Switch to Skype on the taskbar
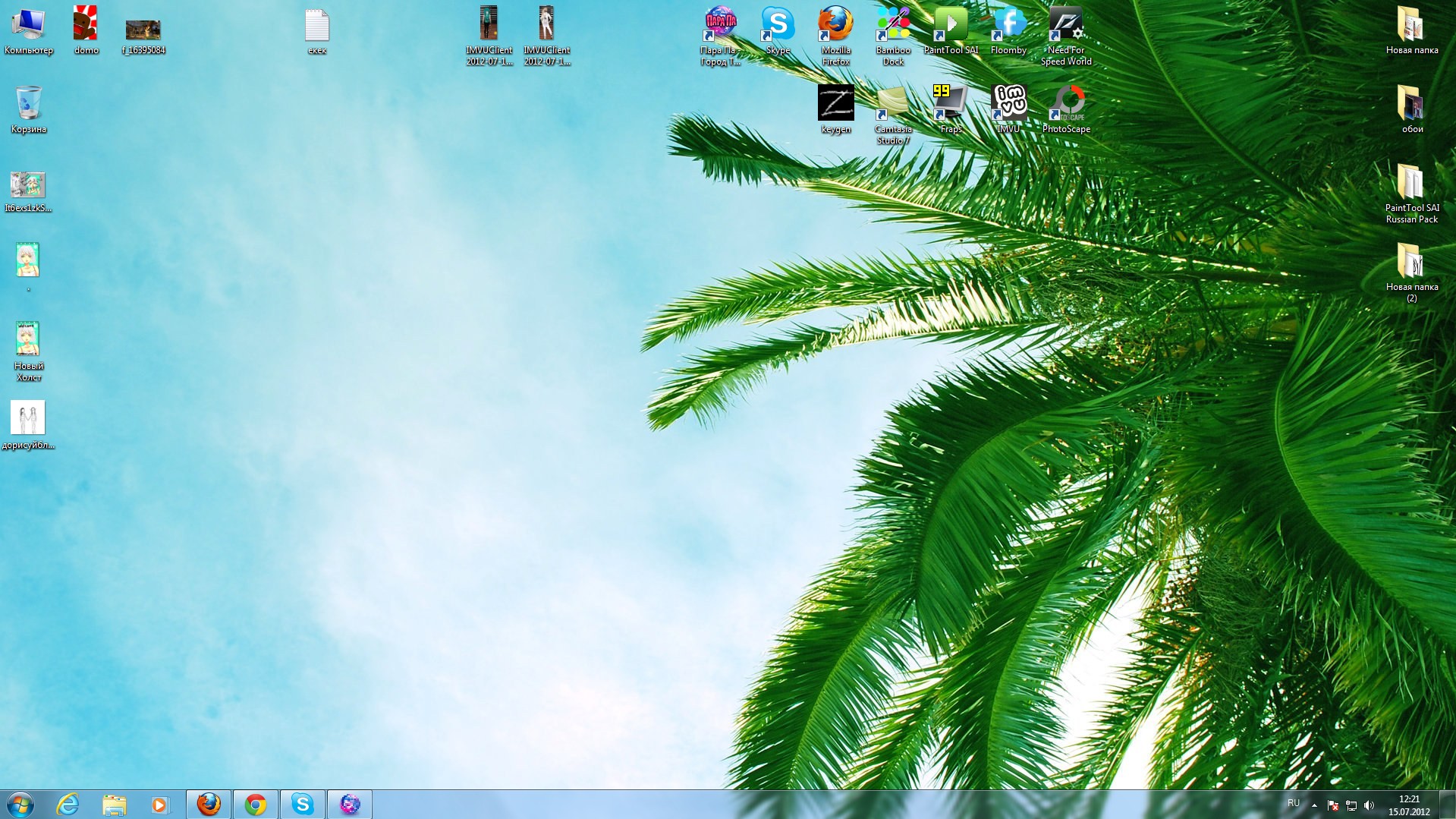This screenshot has width=1456, height=819. click(x=303, y=805)
